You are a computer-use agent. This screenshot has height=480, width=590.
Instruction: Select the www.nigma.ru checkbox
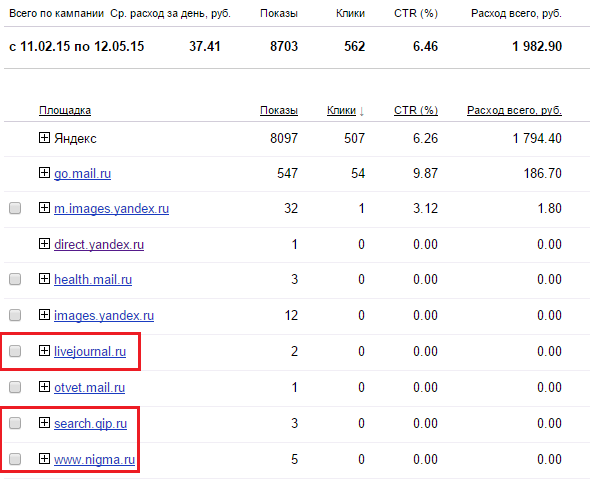pos(15,459)
